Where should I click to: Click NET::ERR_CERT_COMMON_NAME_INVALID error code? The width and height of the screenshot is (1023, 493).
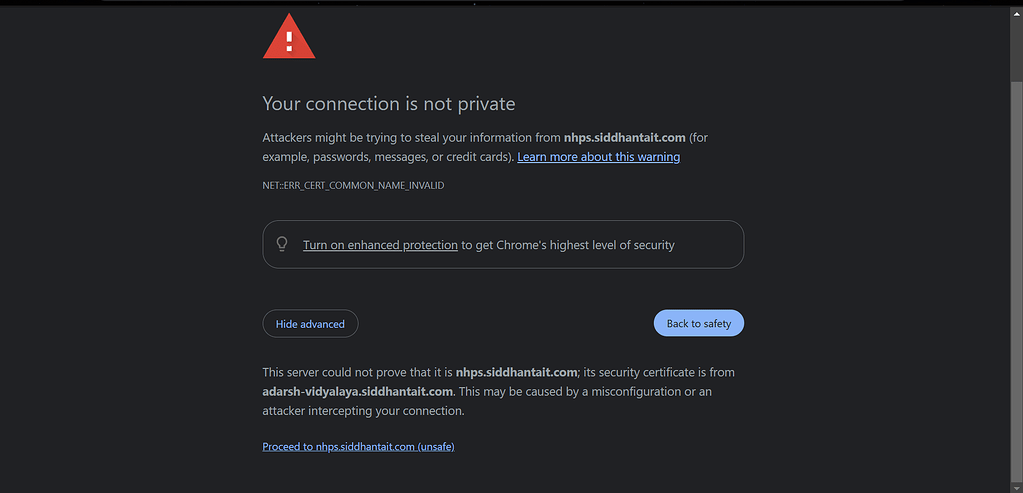[x=353, y=186]
